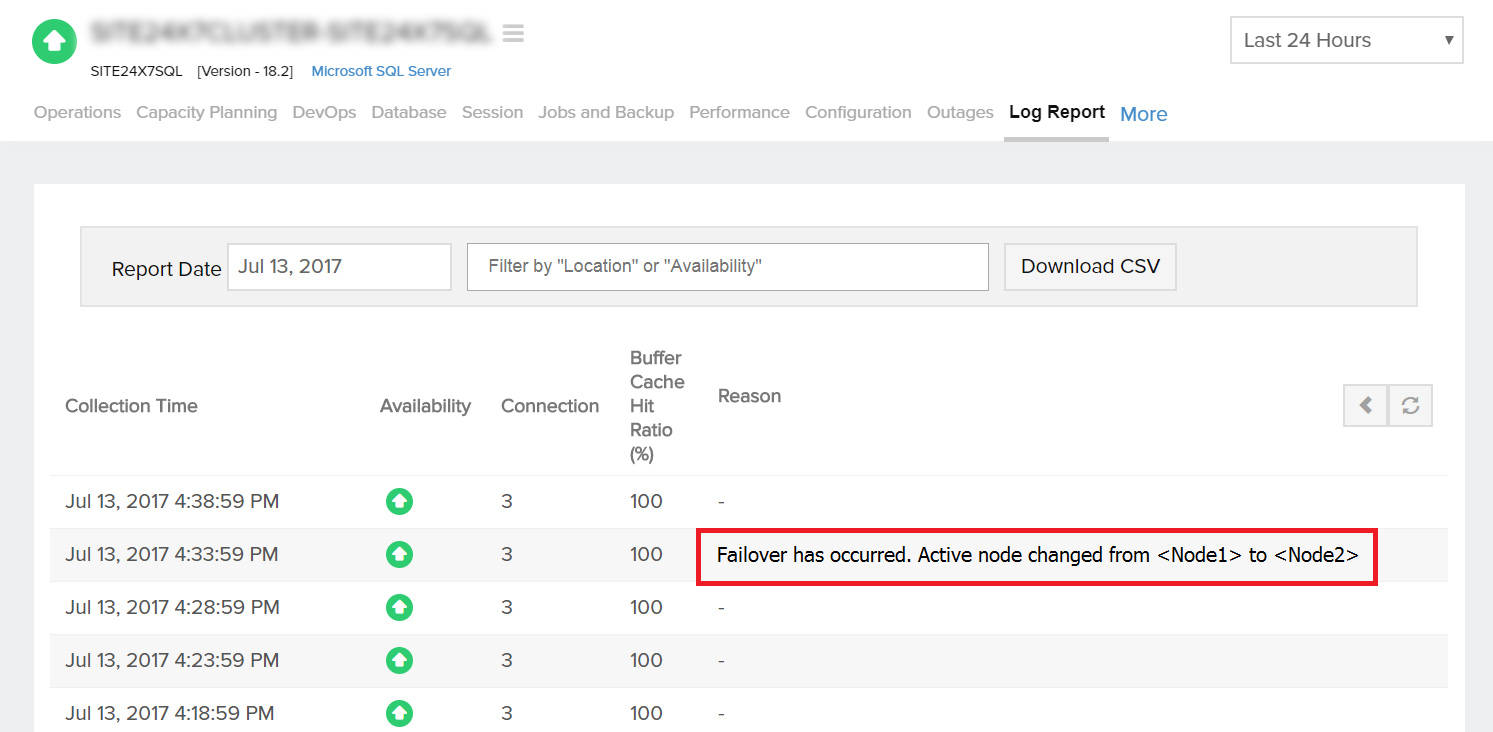1493x732 pixels.
Task: Select the Database tab
Action: pyautogui.click(x=408, y=112)
